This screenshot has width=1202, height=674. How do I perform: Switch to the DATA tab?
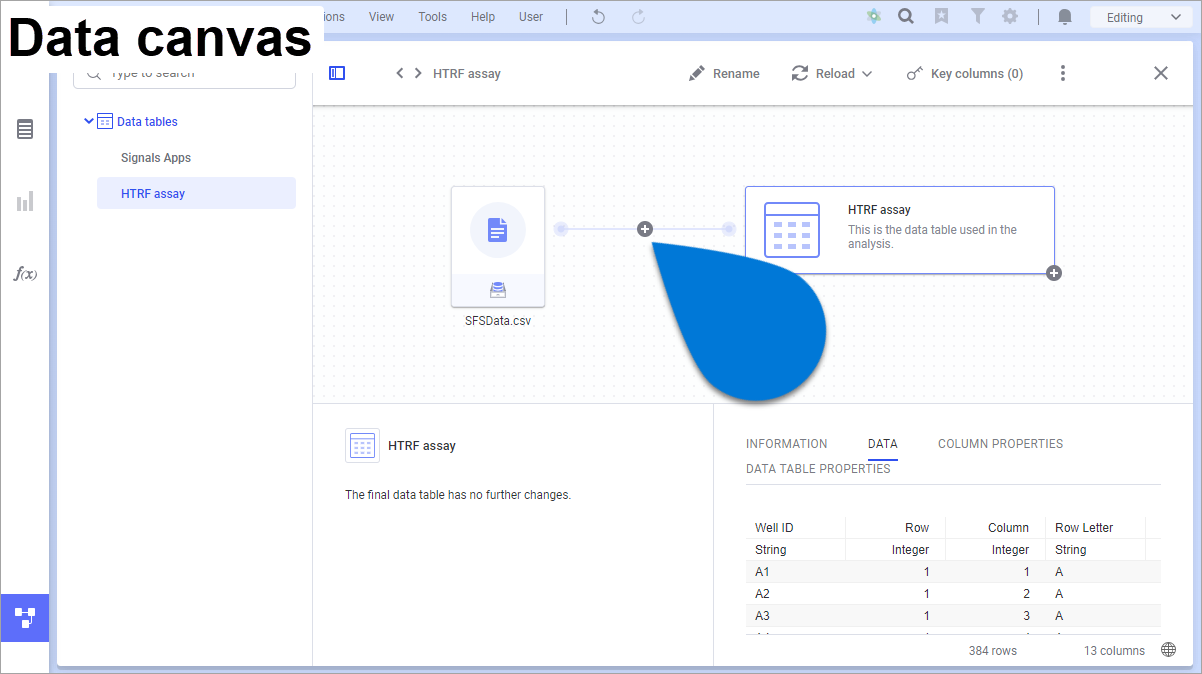click(883, 444)
